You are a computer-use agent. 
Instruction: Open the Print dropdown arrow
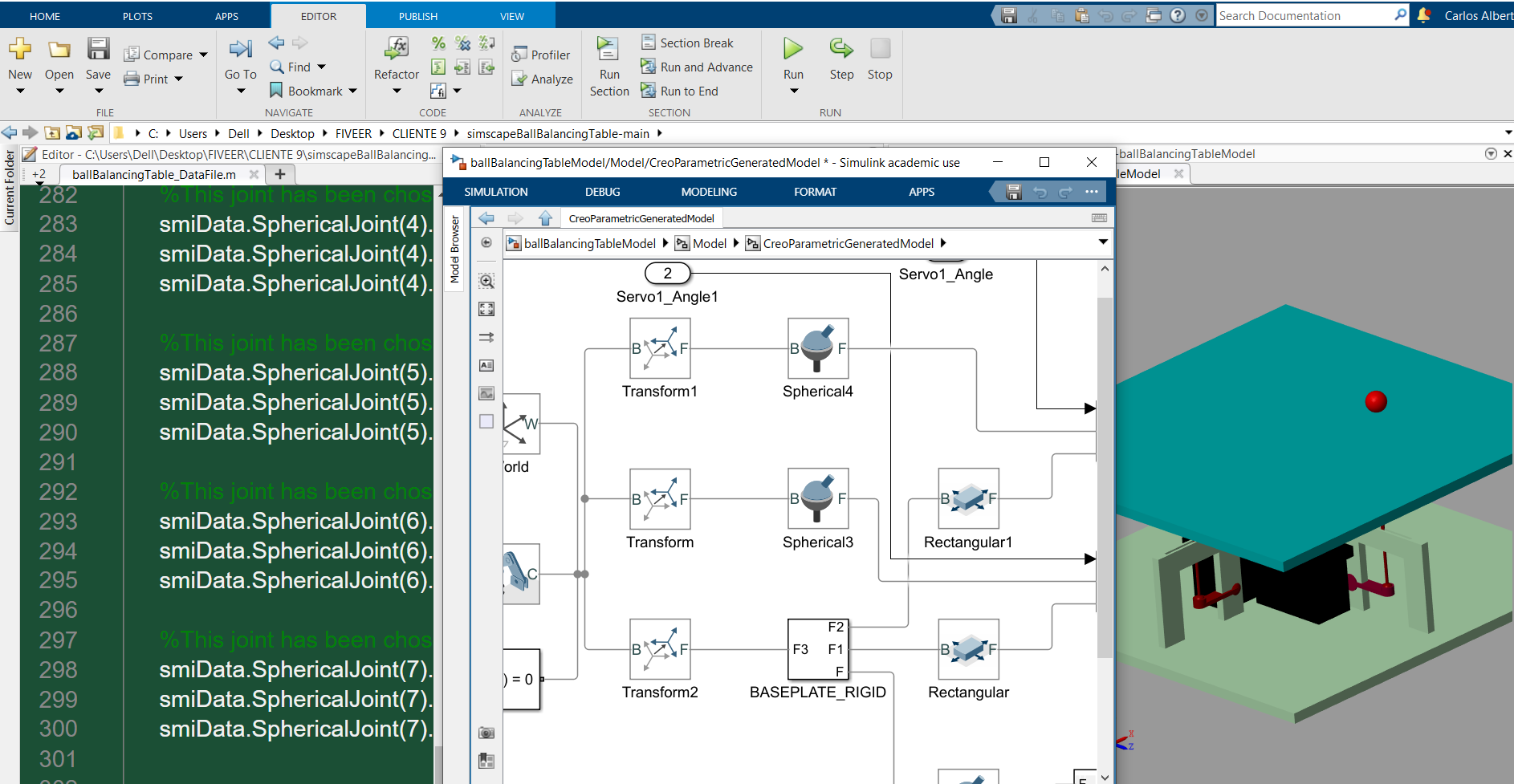coord(179,79)
